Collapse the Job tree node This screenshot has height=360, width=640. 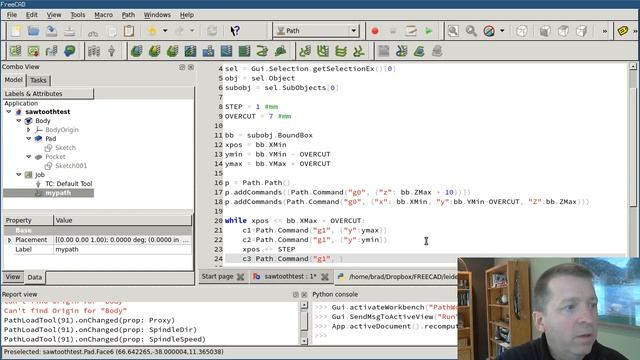point(19,175)
